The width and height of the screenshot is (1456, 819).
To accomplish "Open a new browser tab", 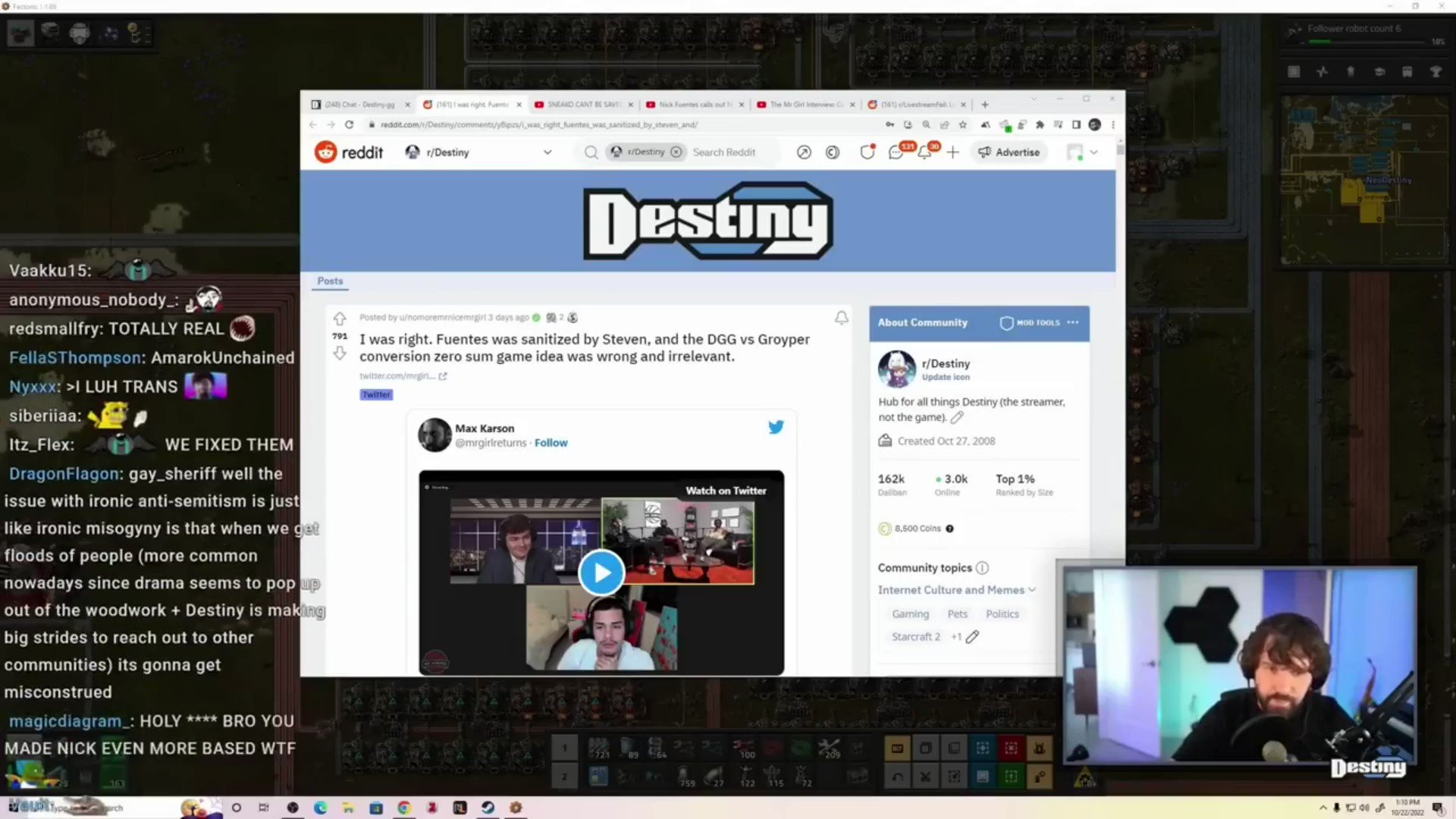I will click(985, 105).
